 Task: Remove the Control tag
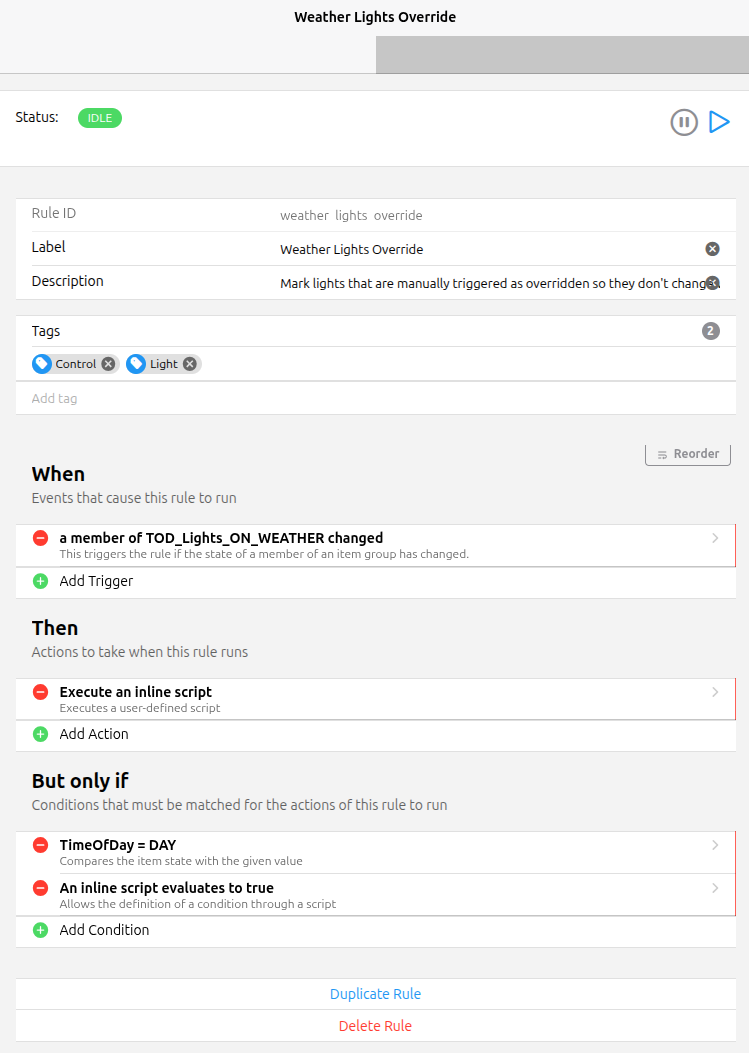[x=108, y=364]
